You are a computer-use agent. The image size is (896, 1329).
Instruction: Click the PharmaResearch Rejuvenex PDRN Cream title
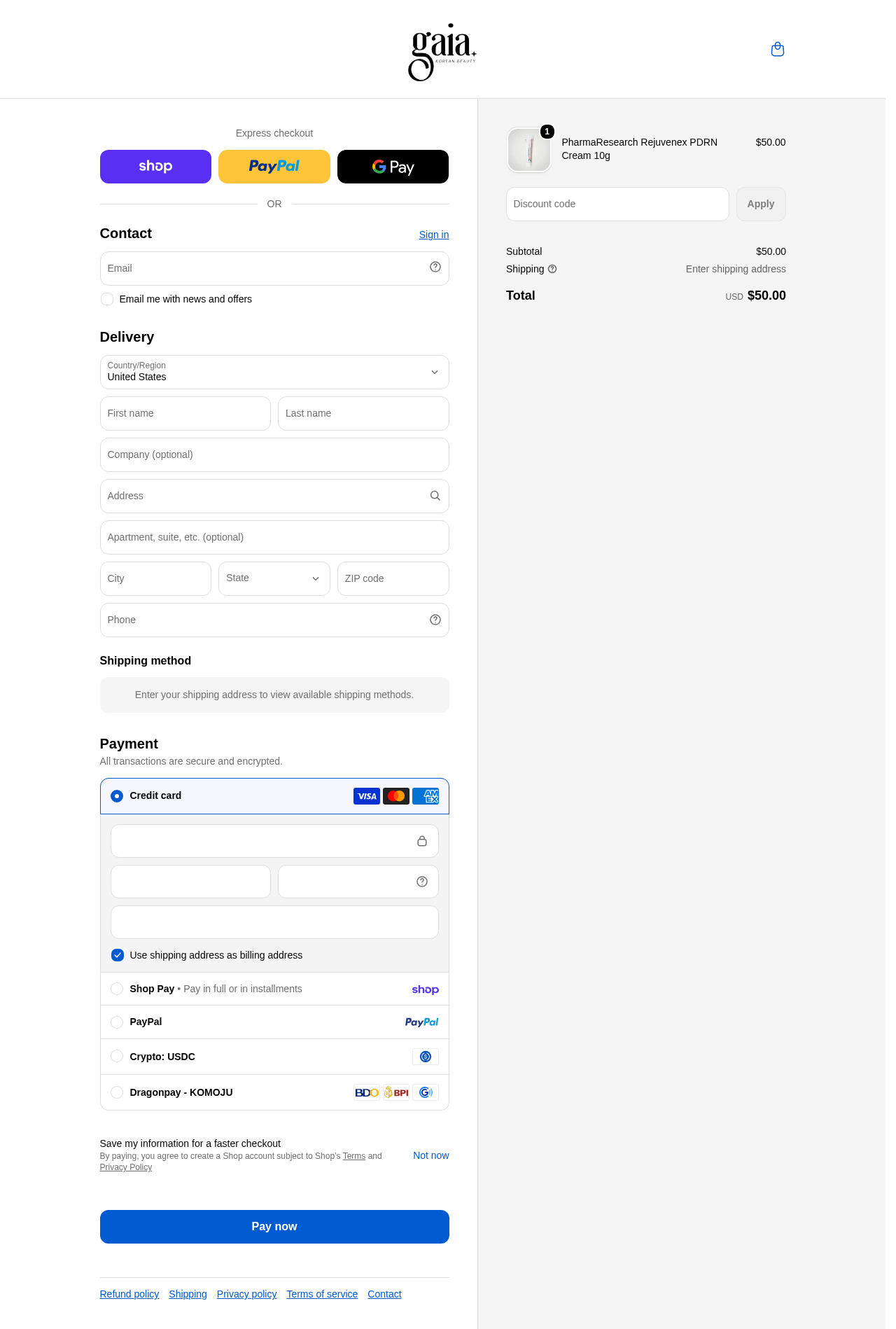click(639, 148)
